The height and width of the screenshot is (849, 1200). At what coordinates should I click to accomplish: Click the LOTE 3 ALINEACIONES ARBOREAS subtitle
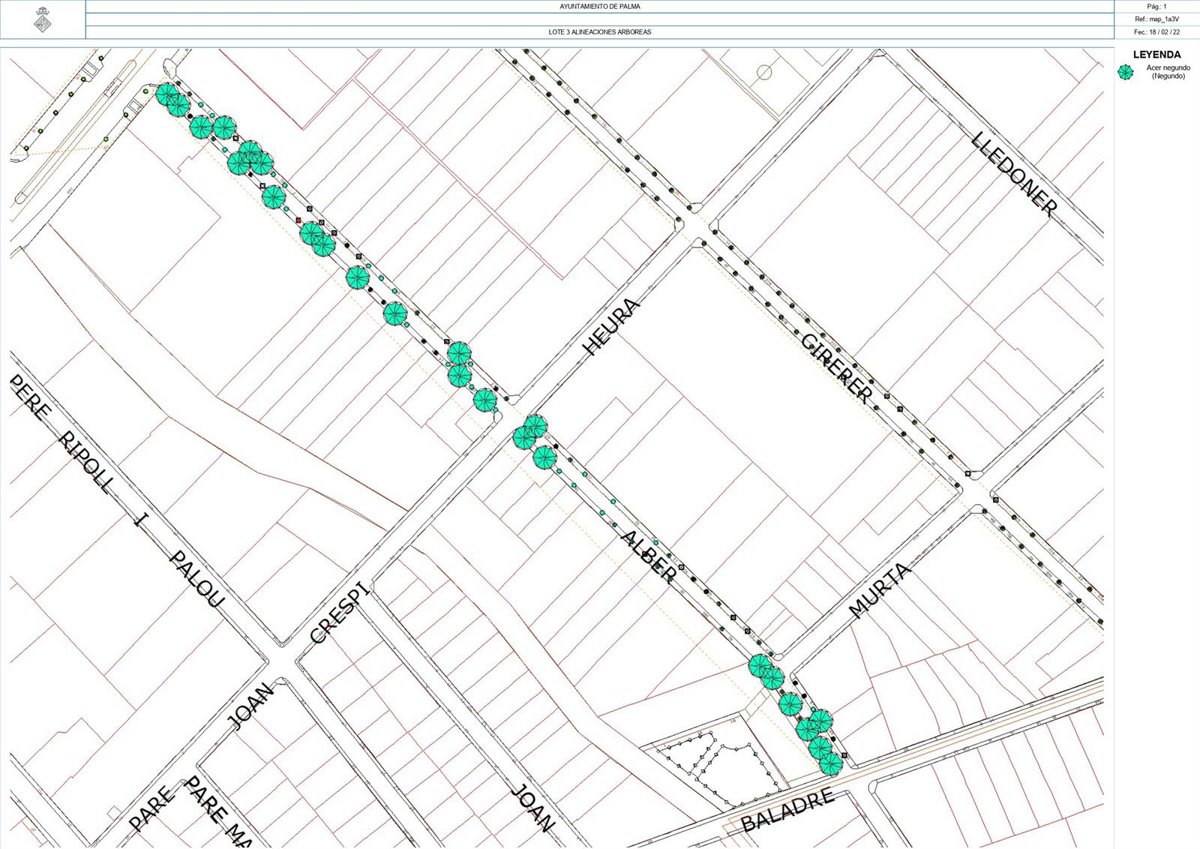(600, 33)
